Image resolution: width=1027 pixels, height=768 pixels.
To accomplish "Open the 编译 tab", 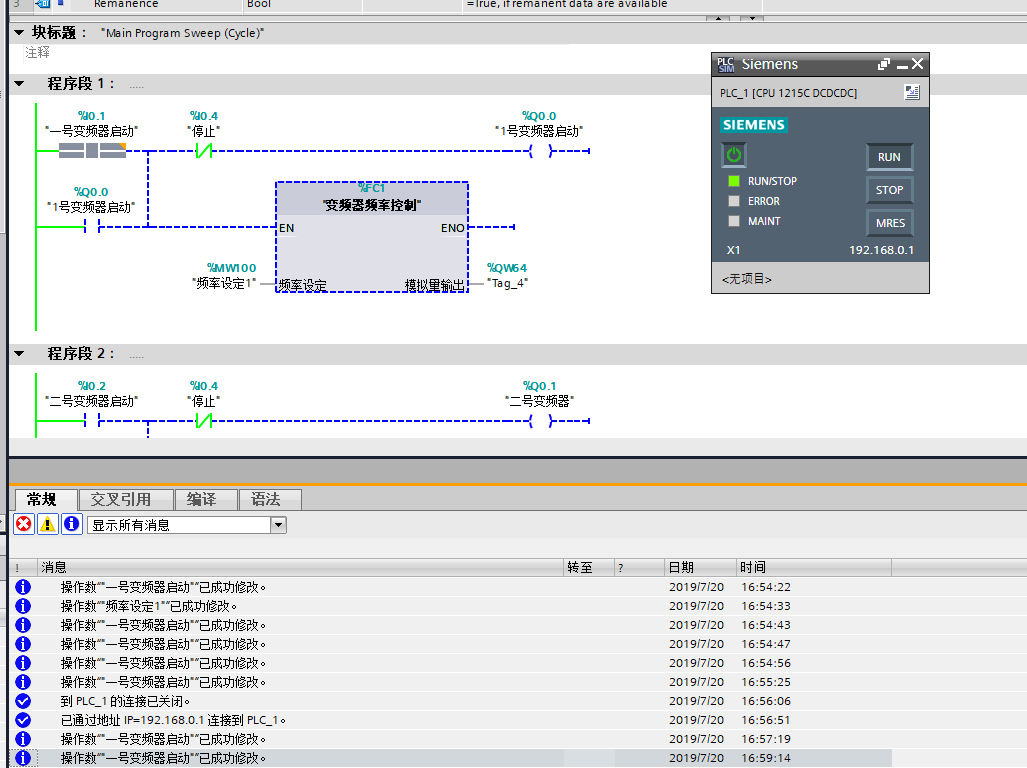I will 201,499.
